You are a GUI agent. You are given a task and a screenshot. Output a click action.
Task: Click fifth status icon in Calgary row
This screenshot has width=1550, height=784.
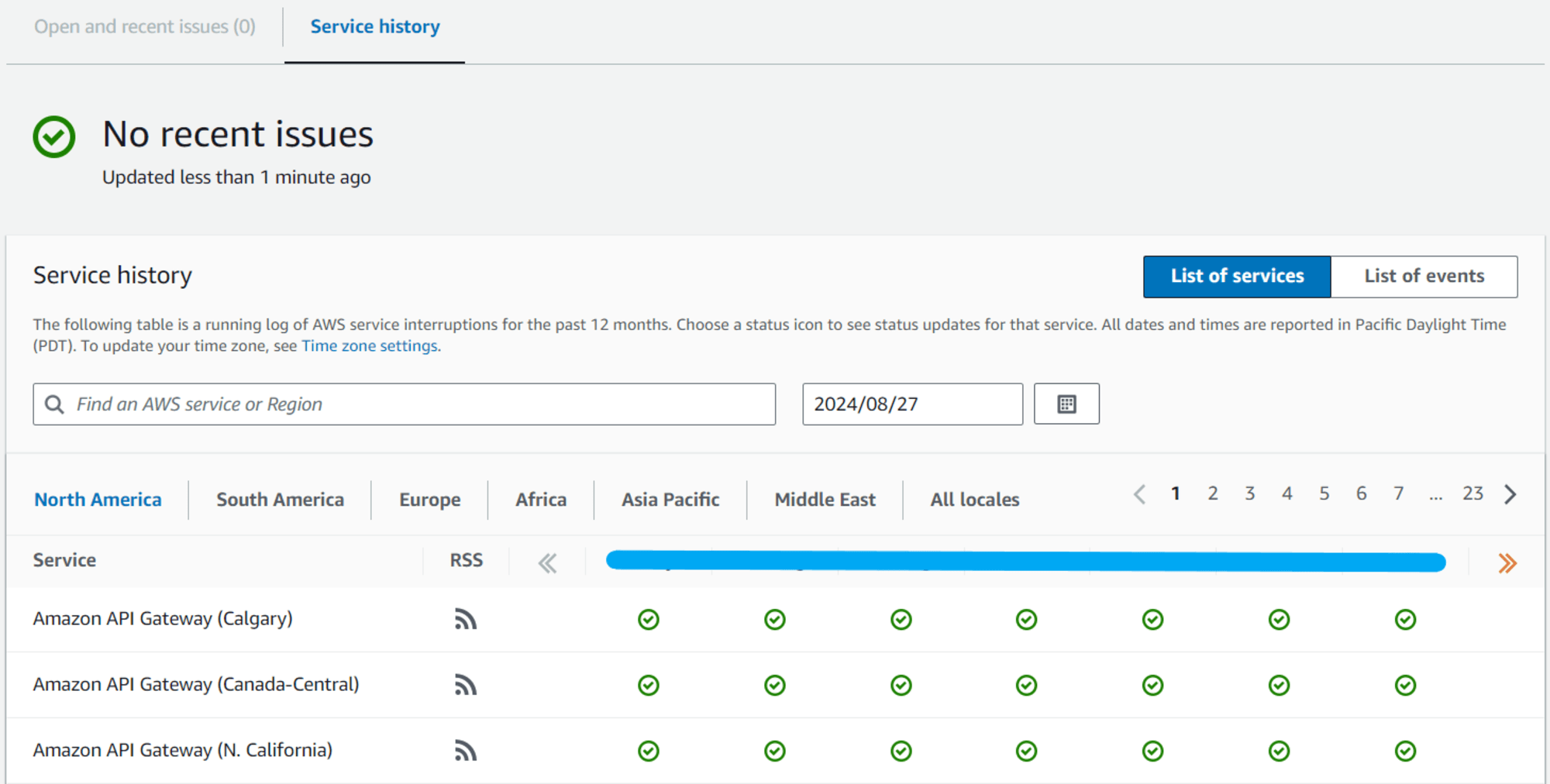pyautogui.click(x=1153, y=620)
